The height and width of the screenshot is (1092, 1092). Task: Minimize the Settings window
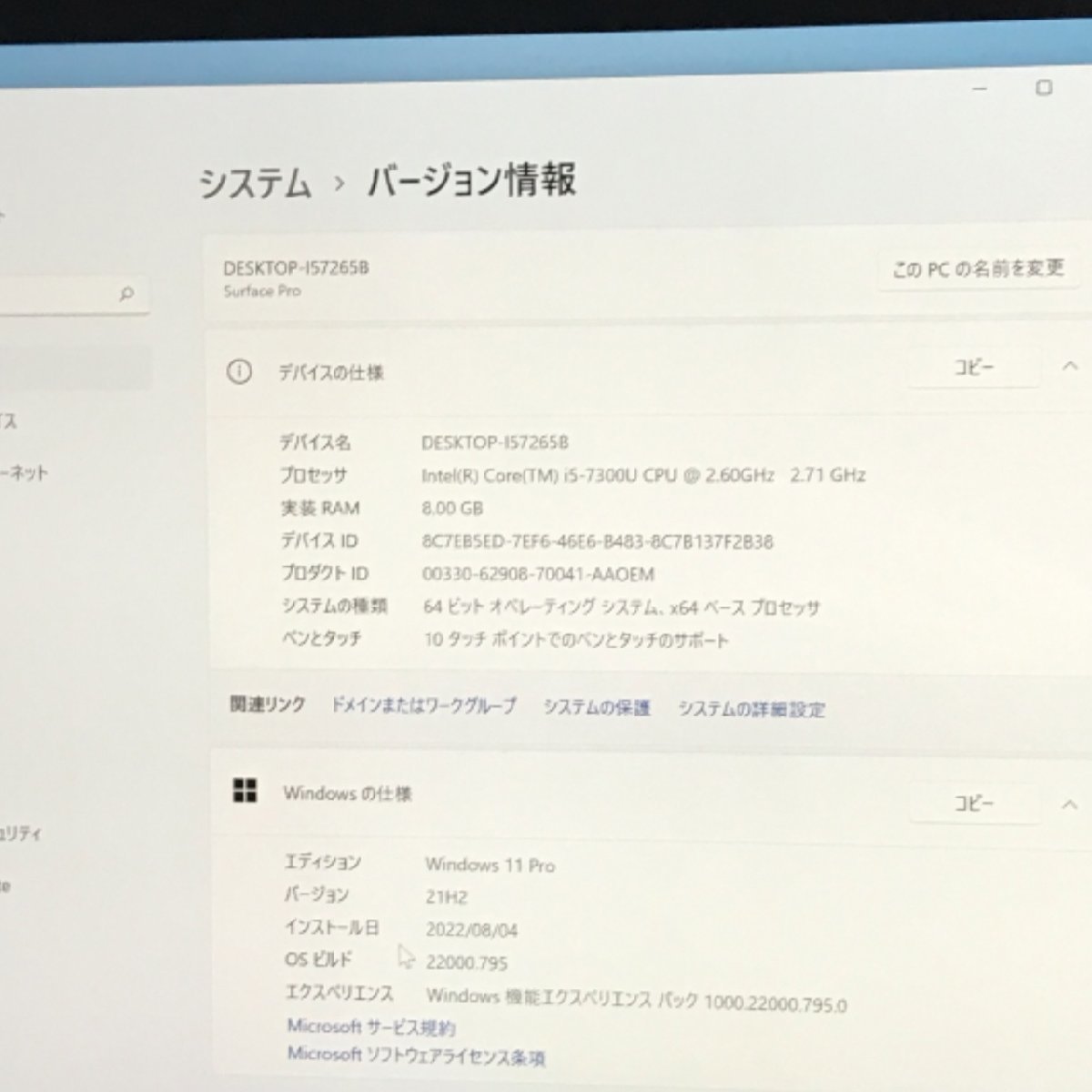[980, 89]
